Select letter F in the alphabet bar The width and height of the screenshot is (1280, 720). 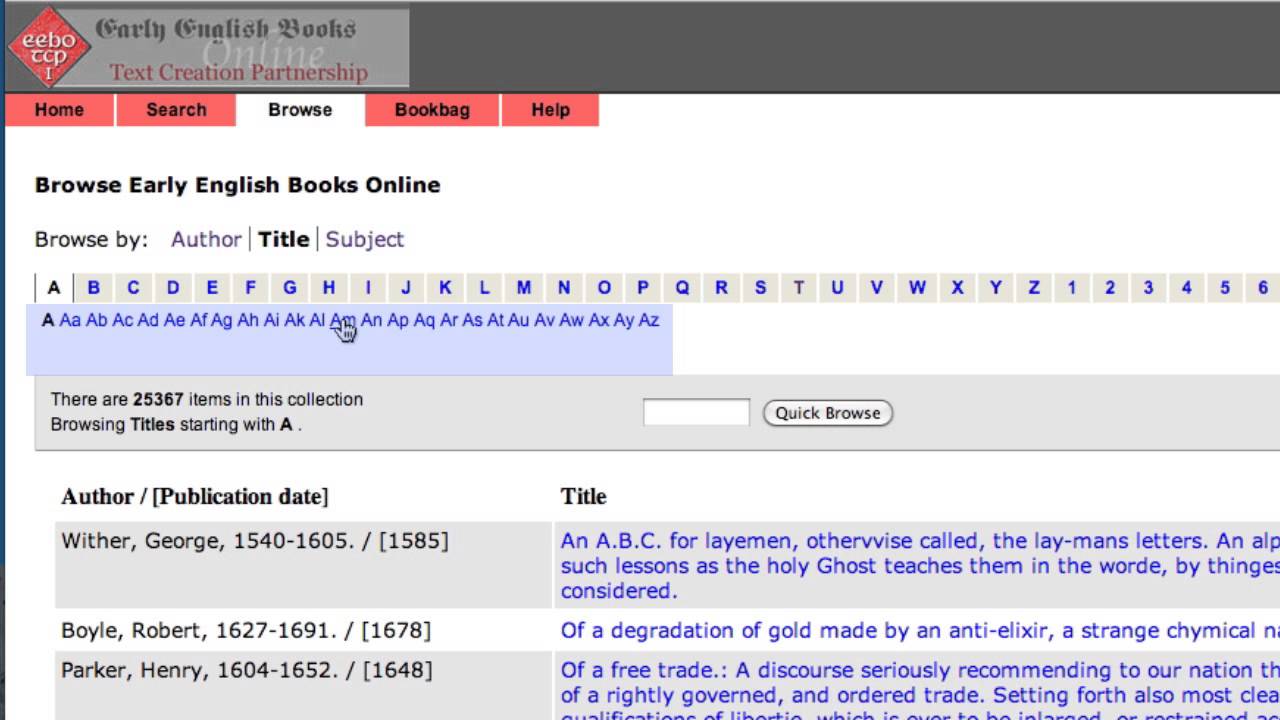tap(250, 288)
